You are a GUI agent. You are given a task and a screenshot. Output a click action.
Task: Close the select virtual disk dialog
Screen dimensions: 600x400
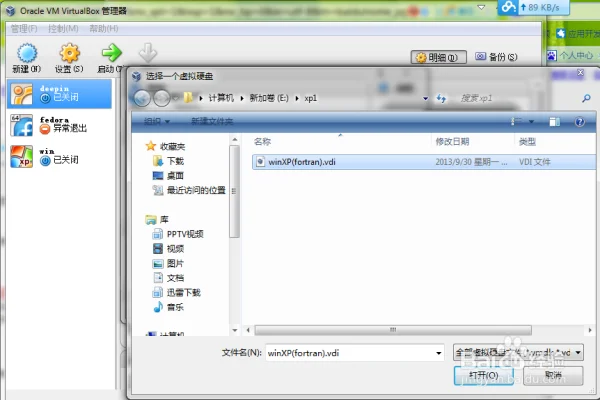click(580, 72)
